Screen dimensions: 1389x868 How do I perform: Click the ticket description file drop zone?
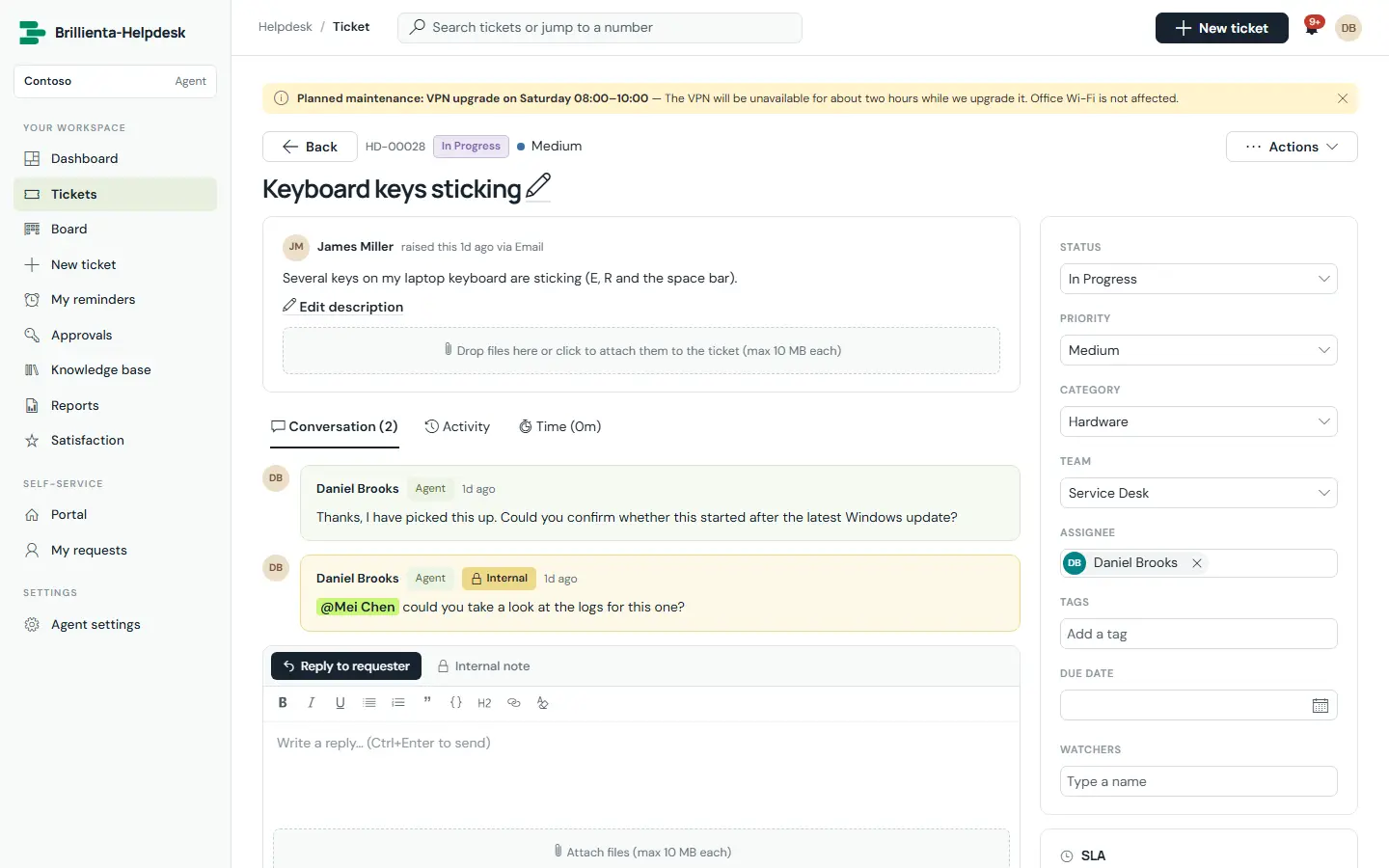click(x=641, y=351)
